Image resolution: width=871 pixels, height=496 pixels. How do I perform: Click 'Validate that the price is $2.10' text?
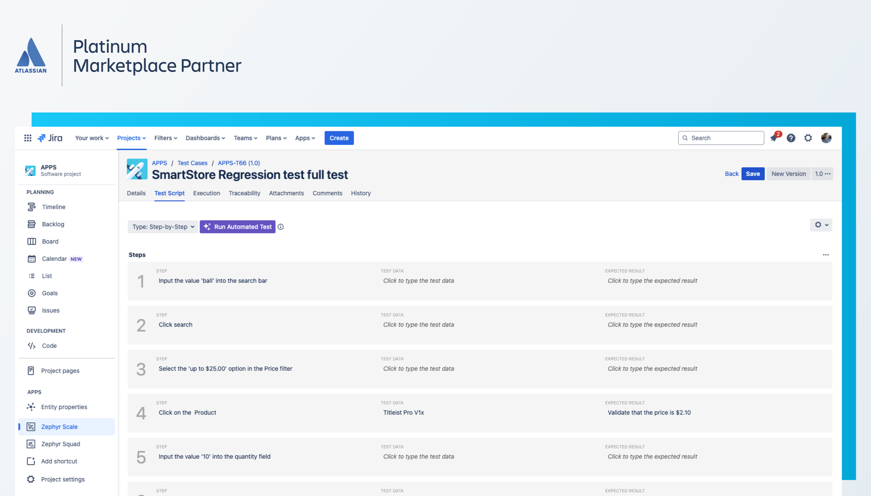pyautogui.click(x=649, y=412)
